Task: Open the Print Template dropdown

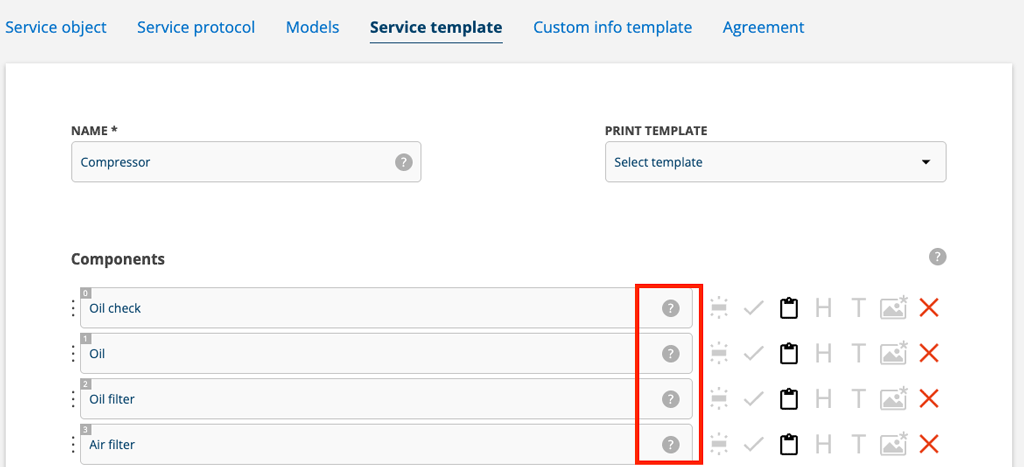Action: [775, 162]
